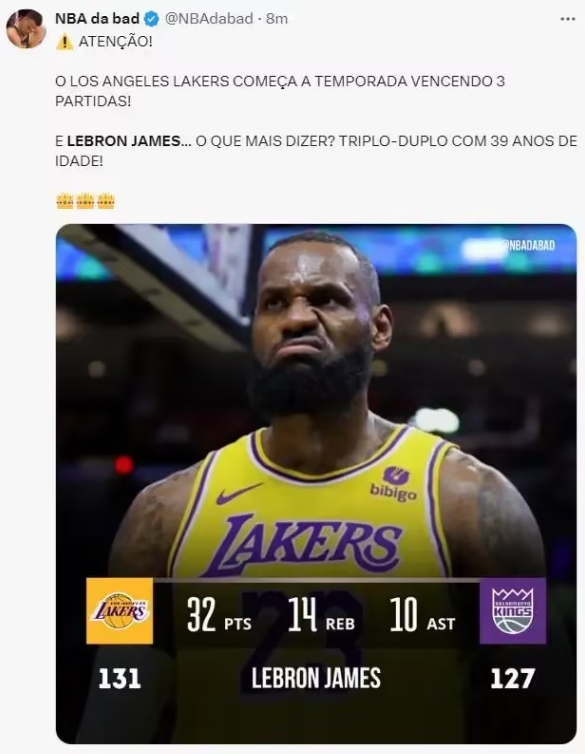The height and width of the screenshot is (754, 585).
Task: Click the bold LEBRON JAMES text in tweet
Action: (124, 141)
